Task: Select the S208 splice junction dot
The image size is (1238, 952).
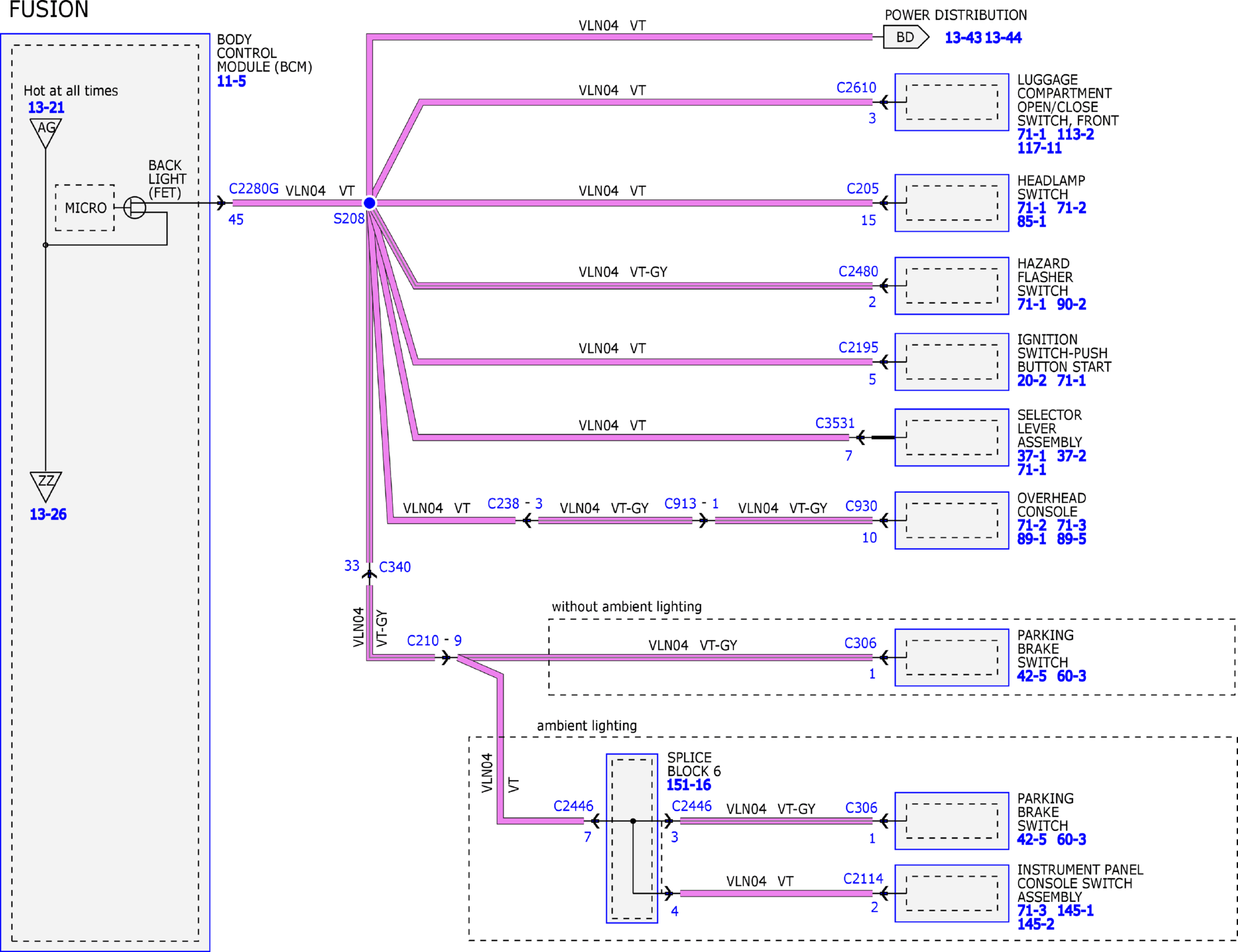Action: [x=370, y=203]
